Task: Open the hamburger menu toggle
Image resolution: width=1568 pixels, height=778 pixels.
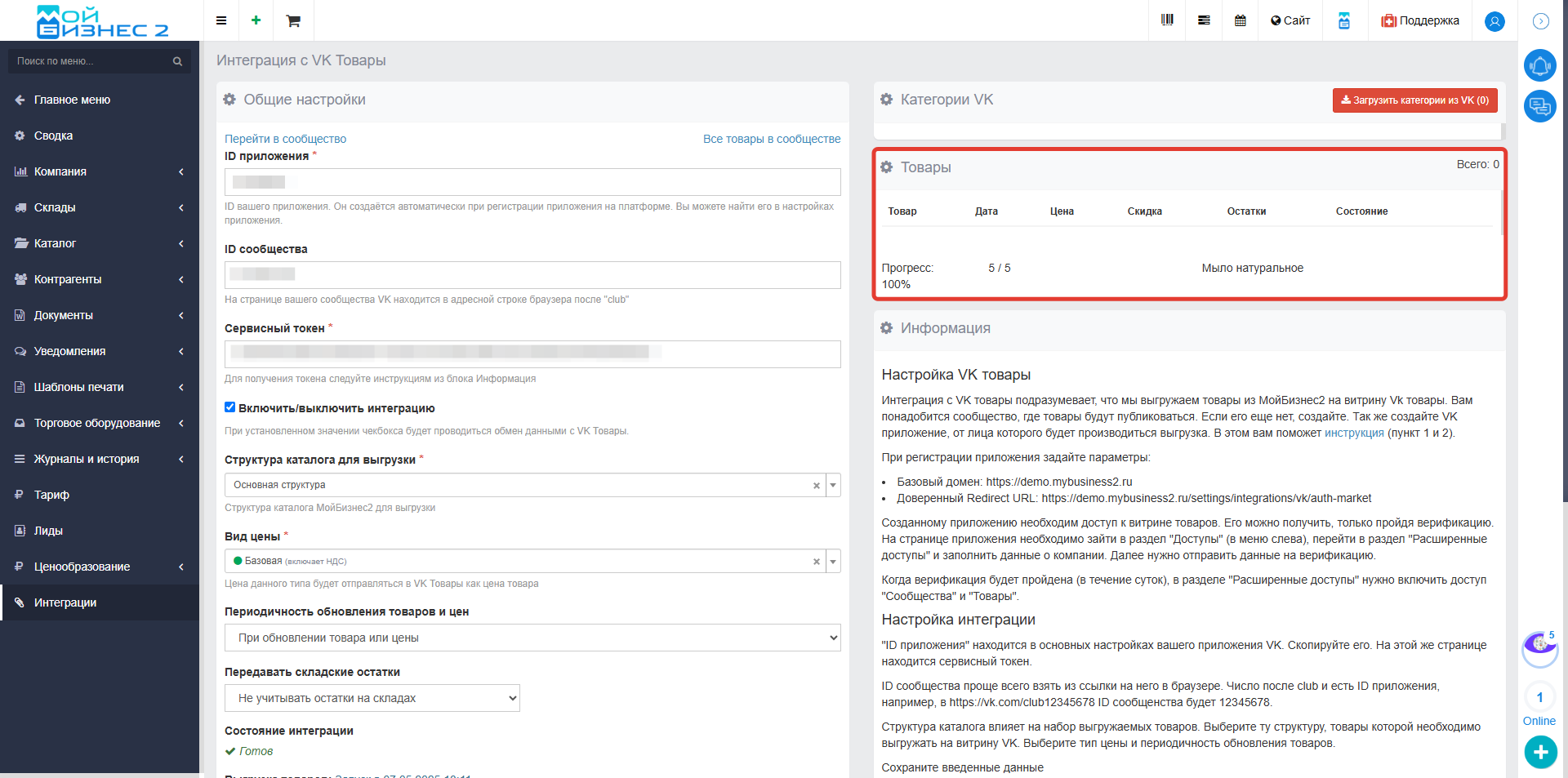Action: tap(220, 20)
